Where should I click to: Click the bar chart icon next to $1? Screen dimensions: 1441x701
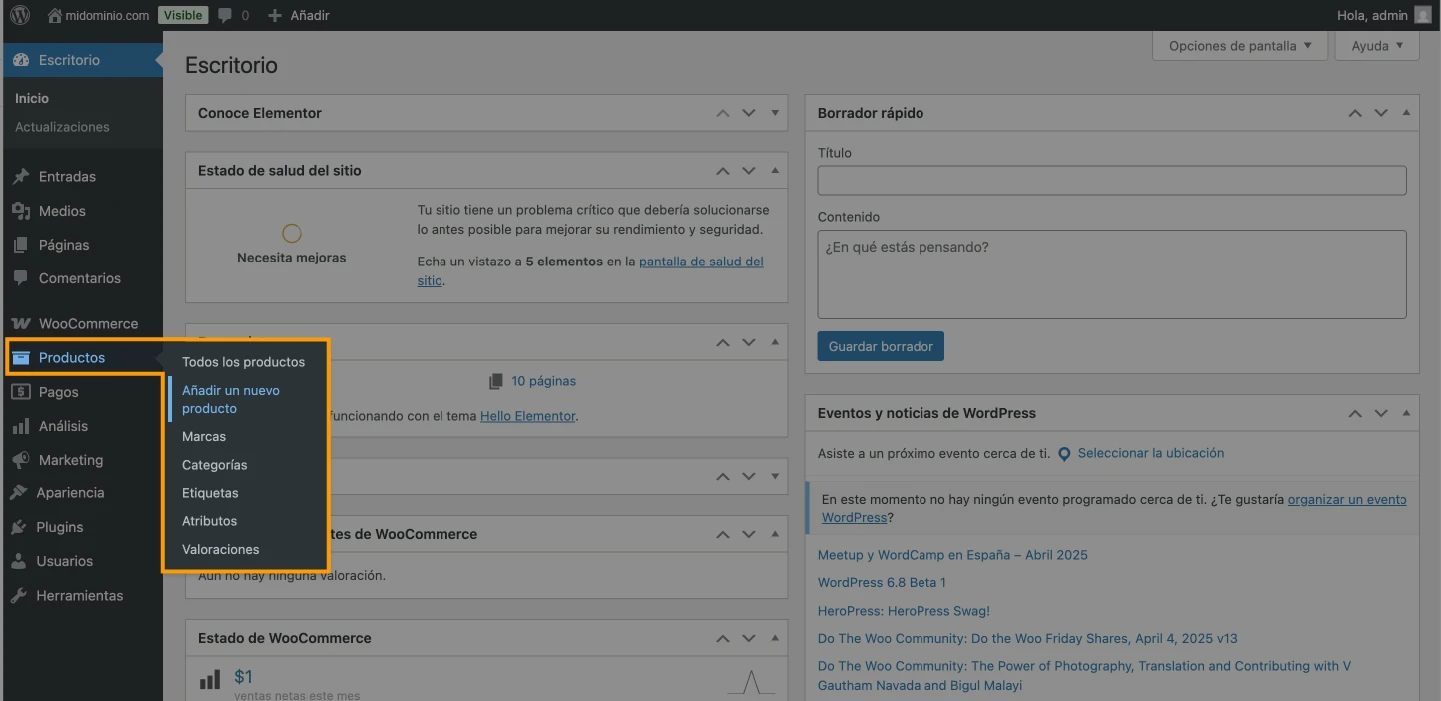click(x=210, y=680)
